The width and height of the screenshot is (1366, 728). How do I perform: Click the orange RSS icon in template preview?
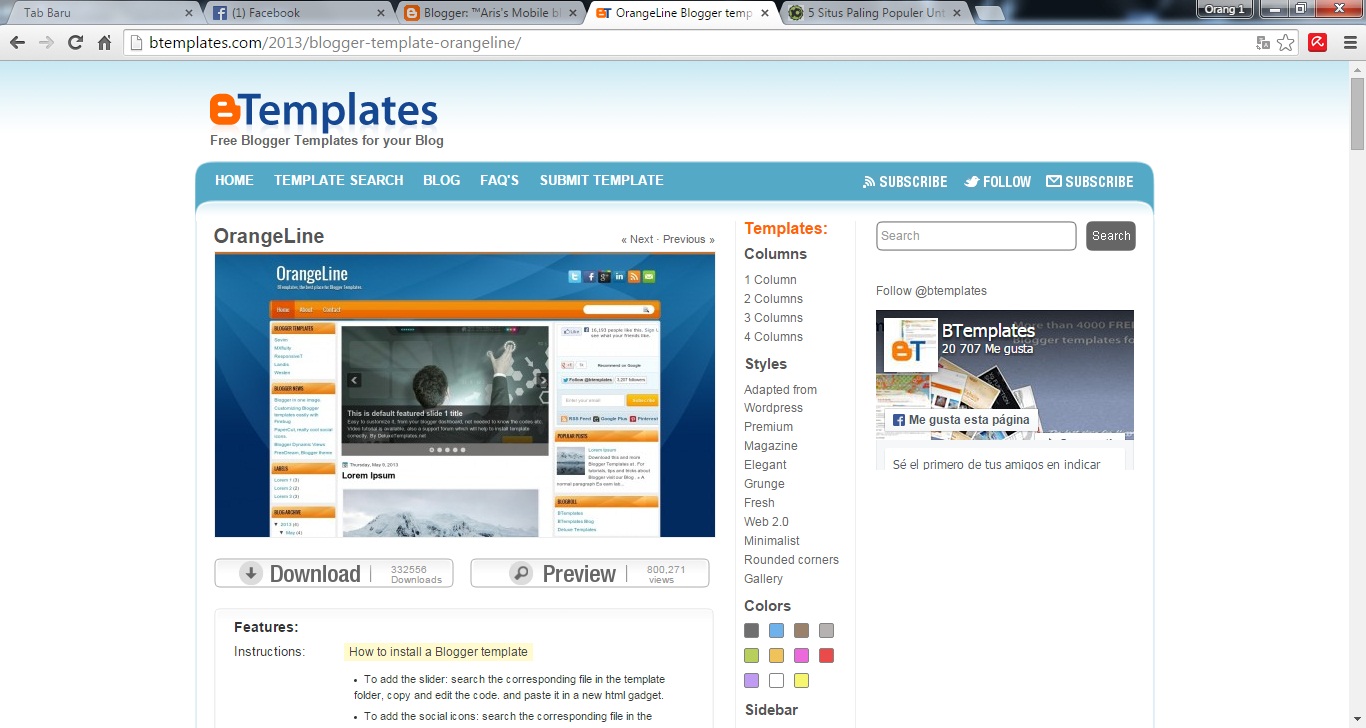click(634, 277)
